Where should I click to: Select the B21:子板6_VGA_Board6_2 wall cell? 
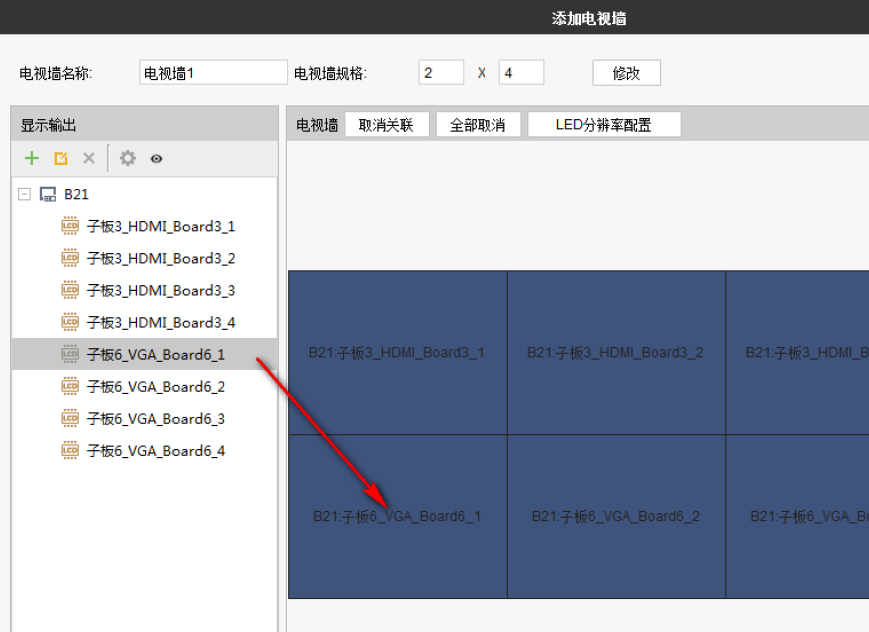616,516
